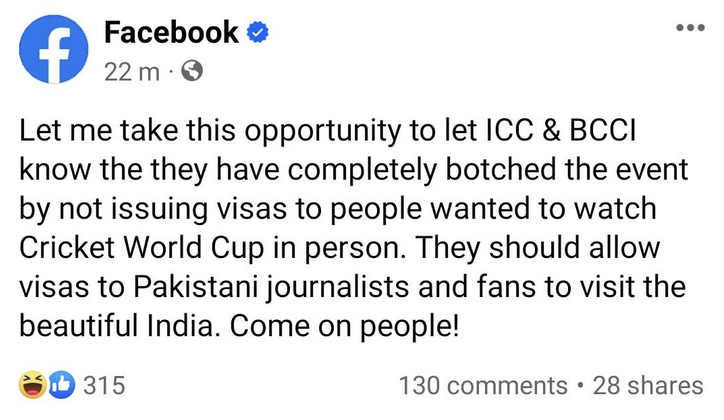
Task: Click the blue thumbs-up Like reaction icon
Action: coord(62,384)
